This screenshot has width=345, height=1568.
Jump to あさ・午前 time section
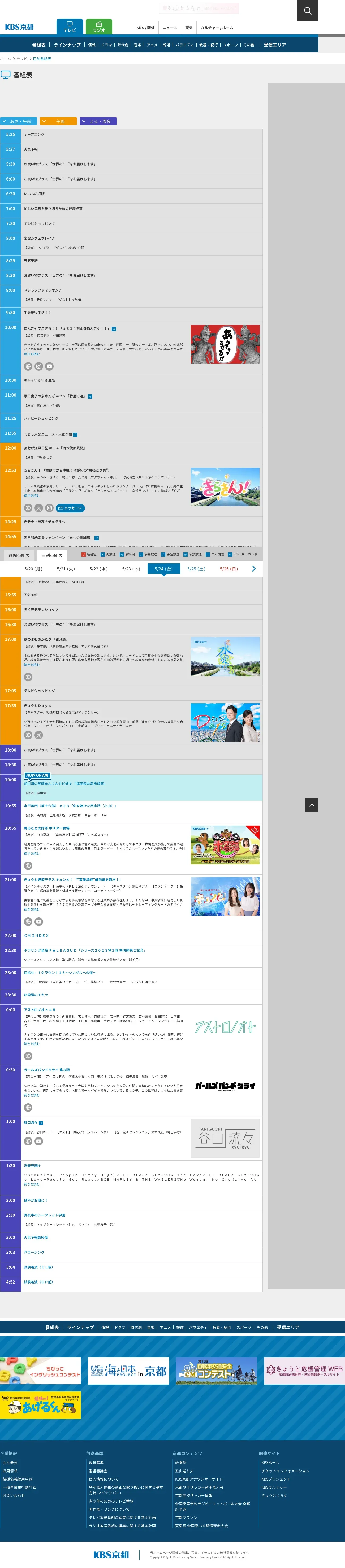click(x=19, y=121)
